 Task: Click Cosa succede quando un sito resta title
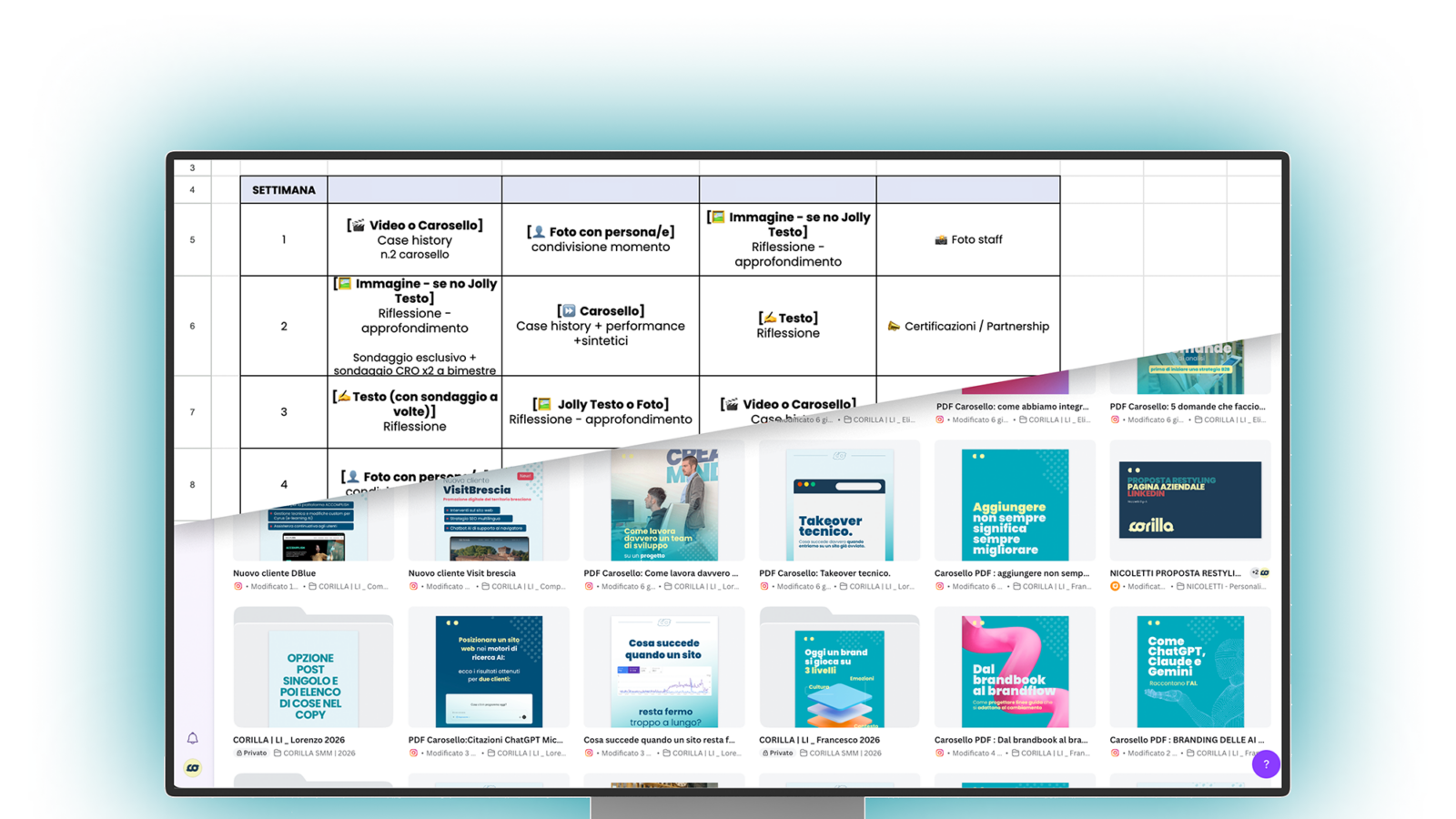659,740
